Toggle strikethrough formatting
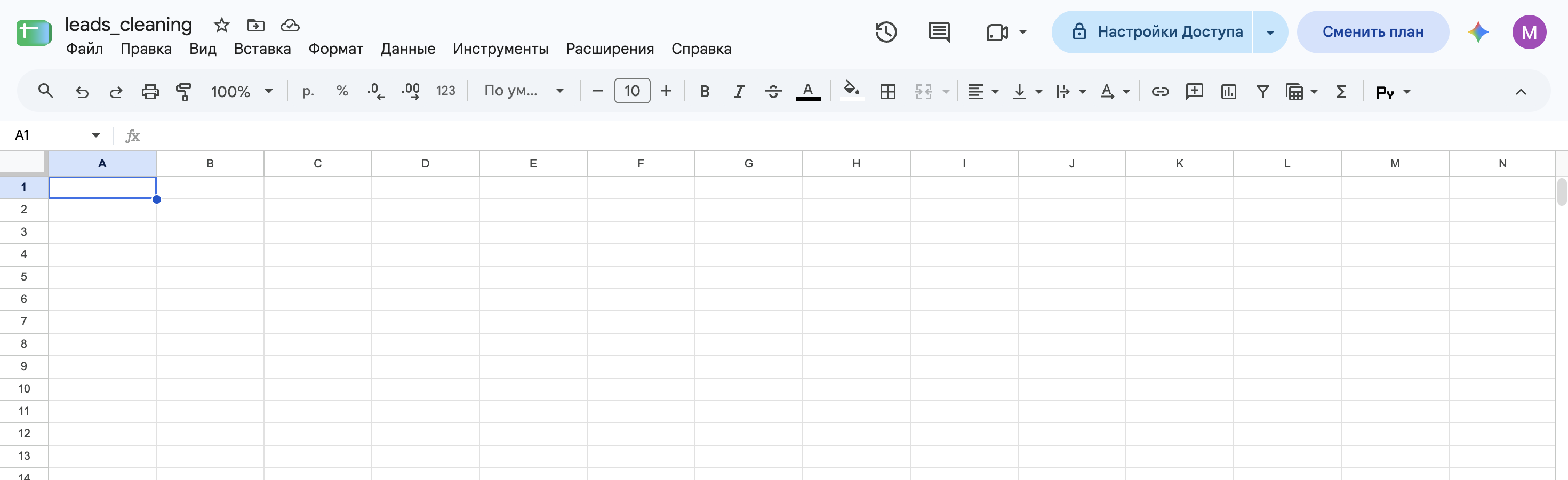Screen dimensions: 1568x480 tap(773, 91)
